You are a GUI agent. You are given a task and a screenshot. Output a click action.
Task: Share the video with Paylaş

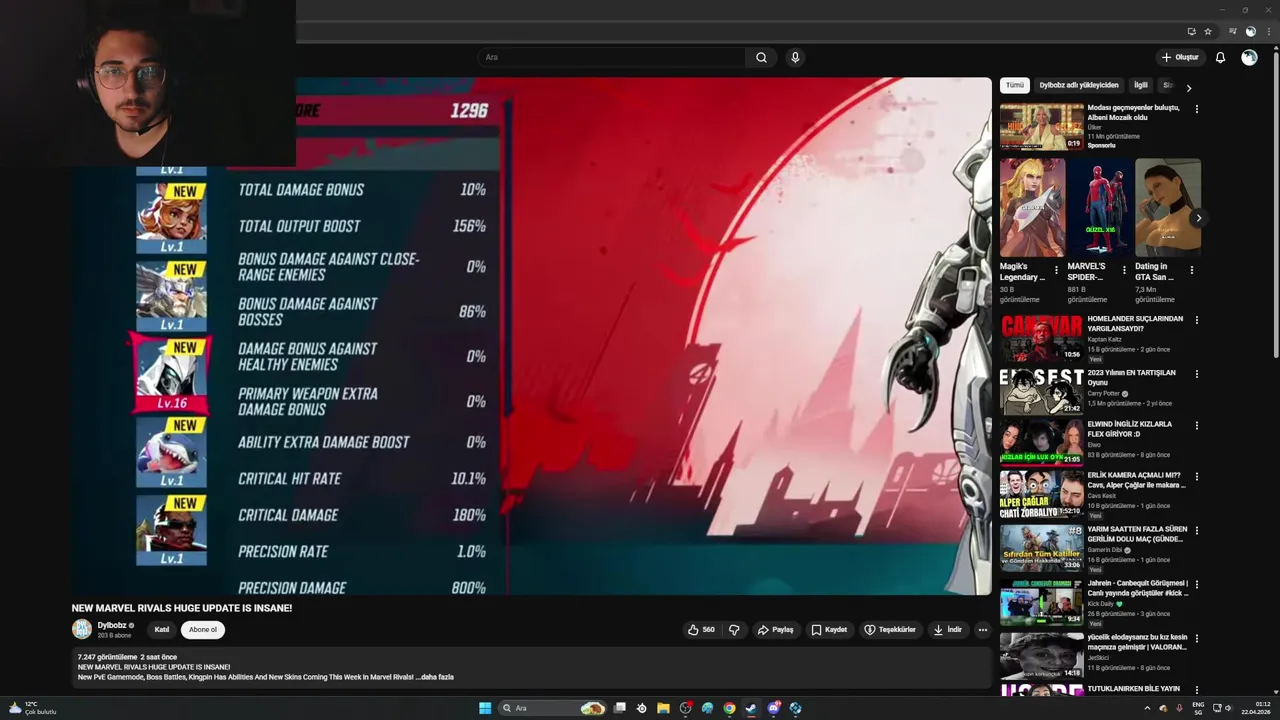775,630
